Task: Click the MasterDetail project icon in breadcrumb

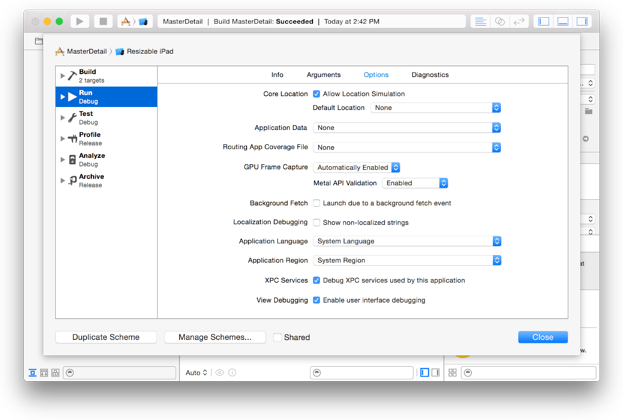Action: pos(60,51)
